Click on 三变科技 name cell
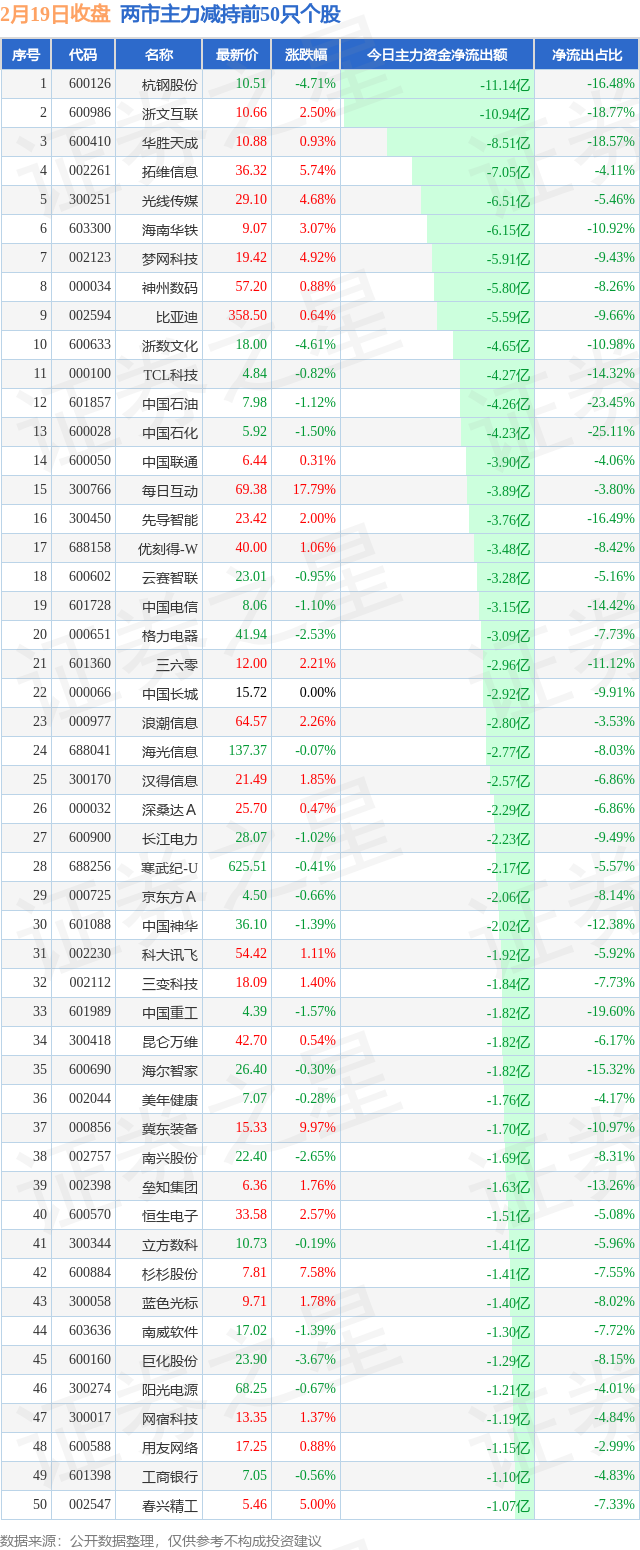 (x=170, y=984)
